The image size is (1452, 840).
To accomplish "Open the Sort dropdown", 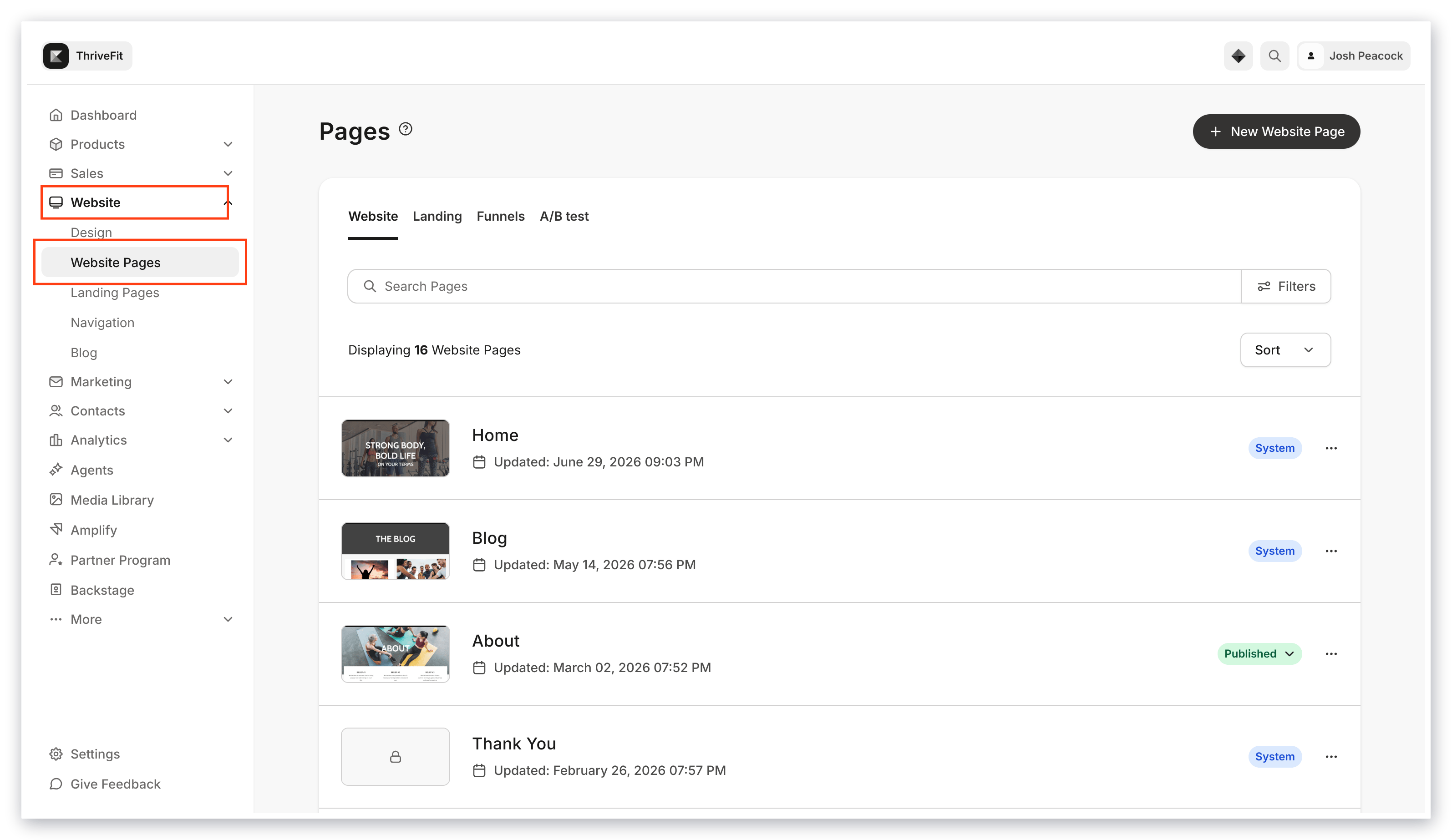I will [1285, 350].
